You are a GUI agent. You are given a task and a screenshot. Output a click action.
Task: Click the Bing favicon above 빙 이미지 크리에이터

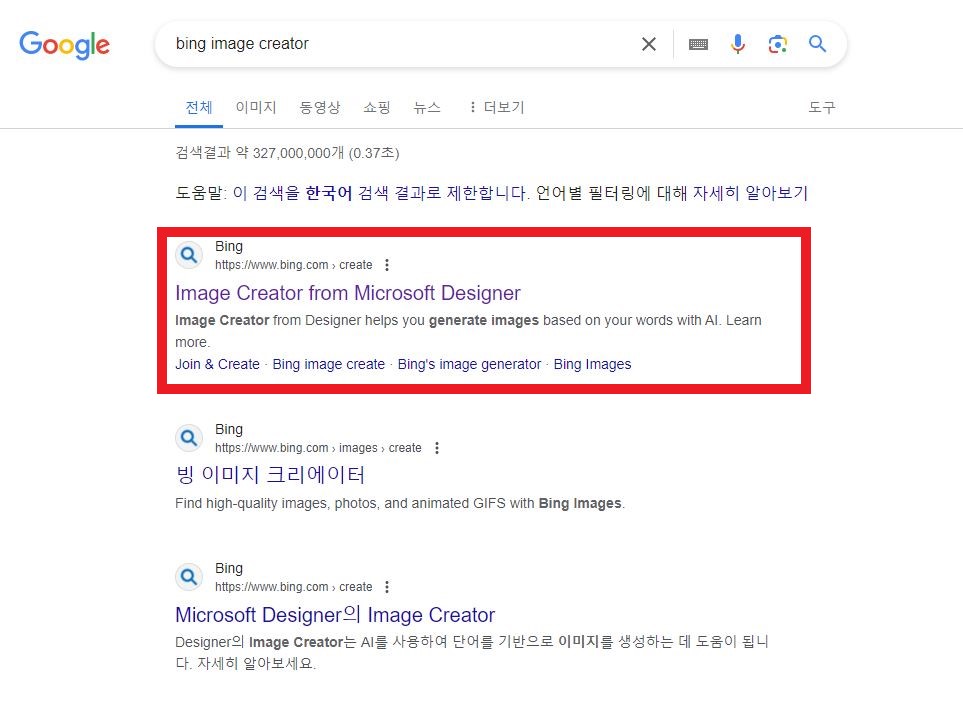[x=189, y=438]
